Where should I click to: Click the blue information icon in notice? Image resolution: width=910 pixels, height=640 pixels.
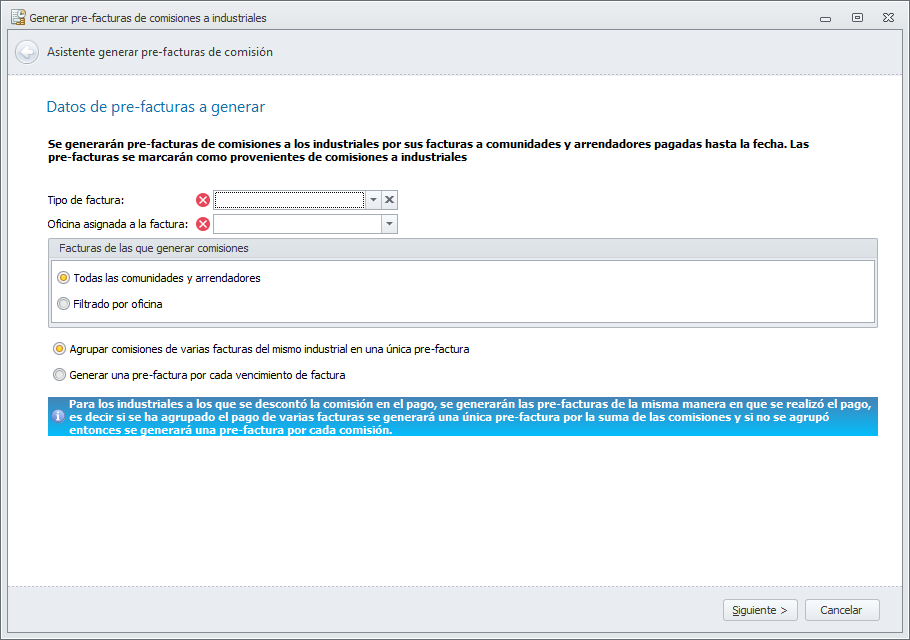tap(58, 416)
